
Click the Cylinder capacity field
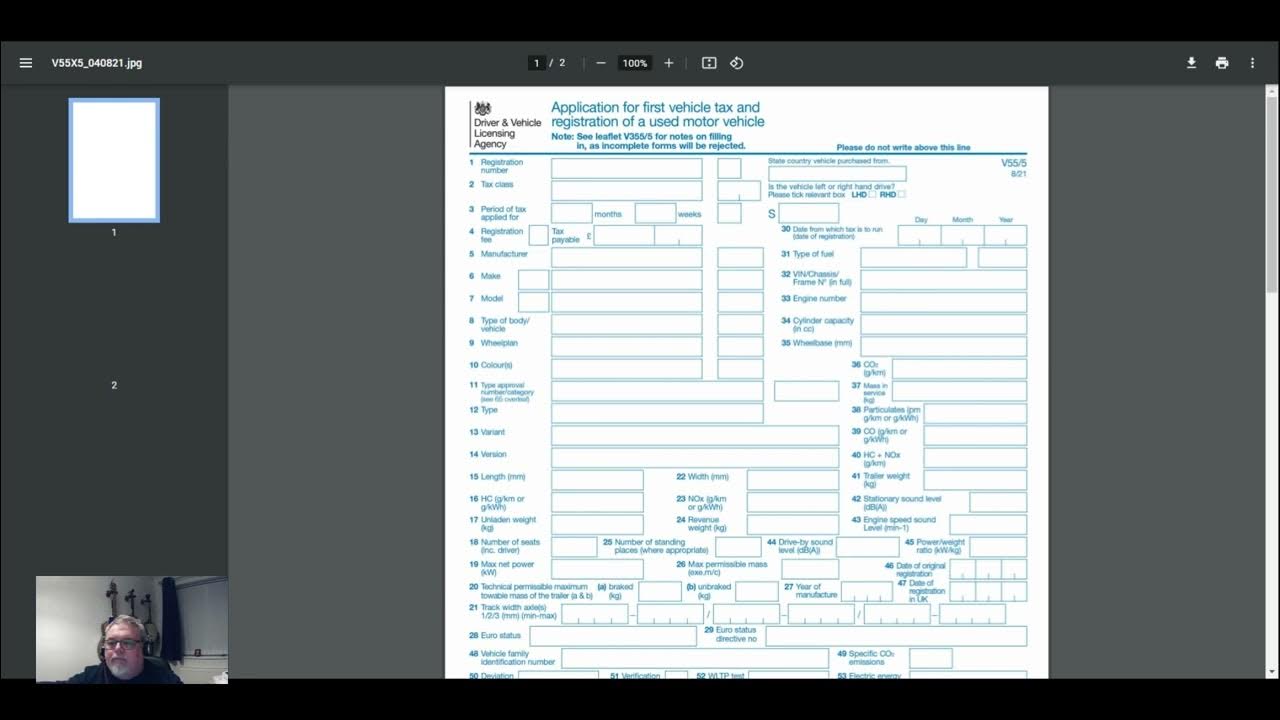pos(943,324)
